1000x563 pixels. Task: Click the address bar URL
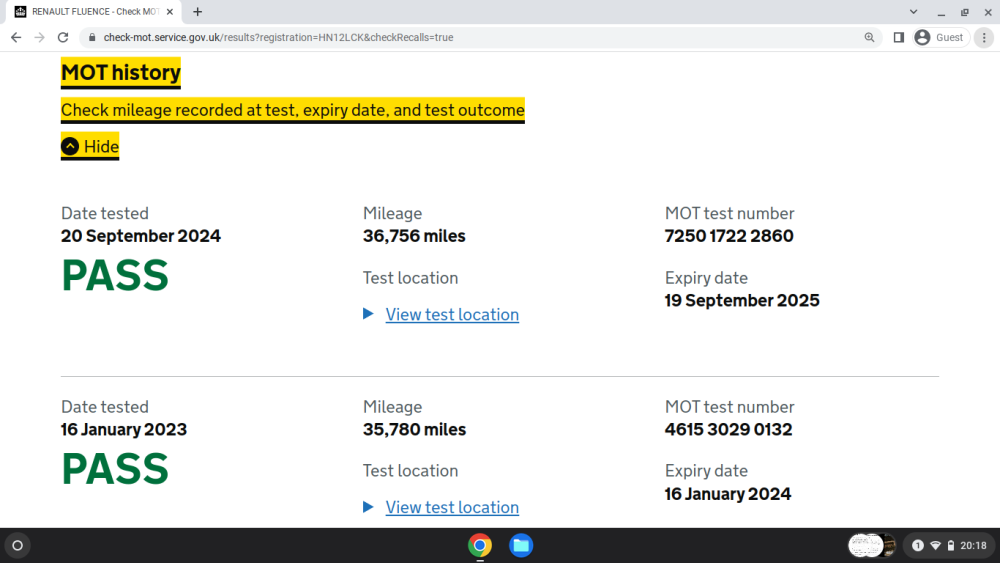point(278,38)
